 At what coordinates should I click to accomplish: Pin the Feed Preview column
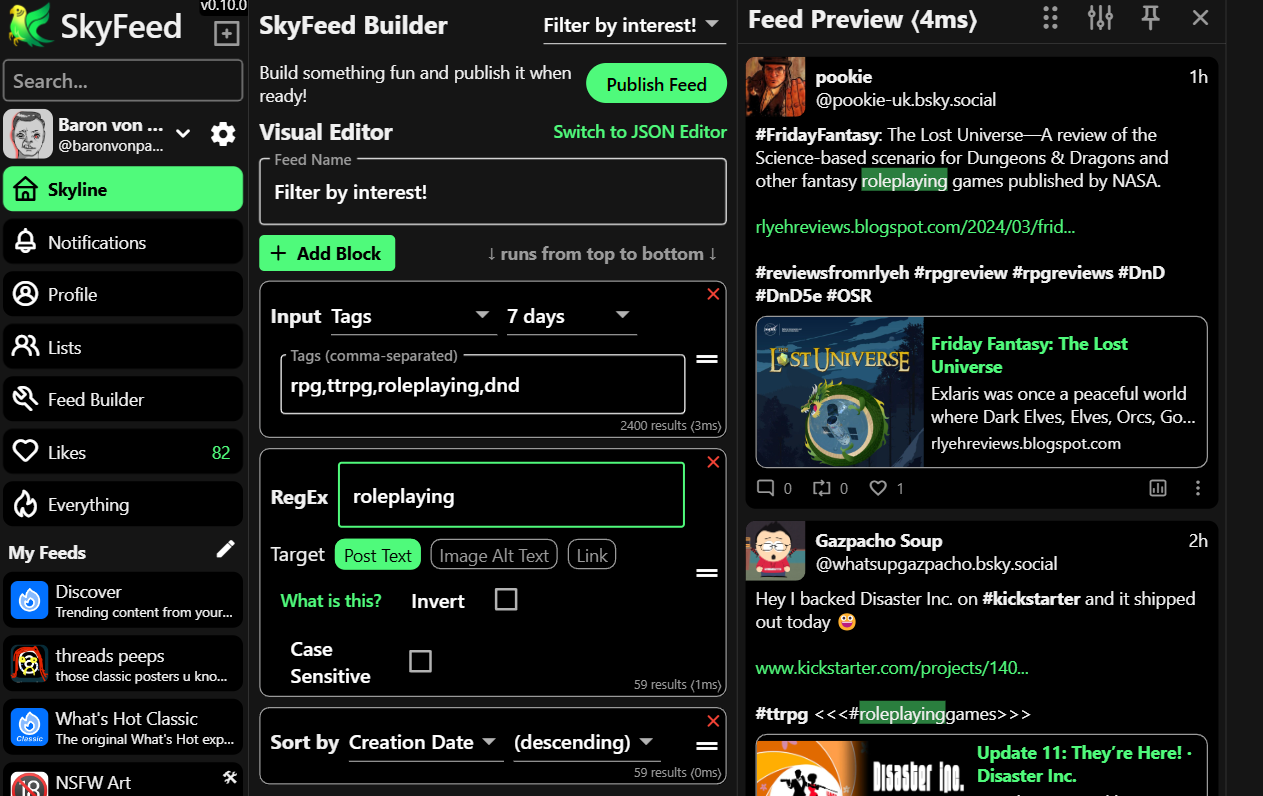[x=1150, y=17]
